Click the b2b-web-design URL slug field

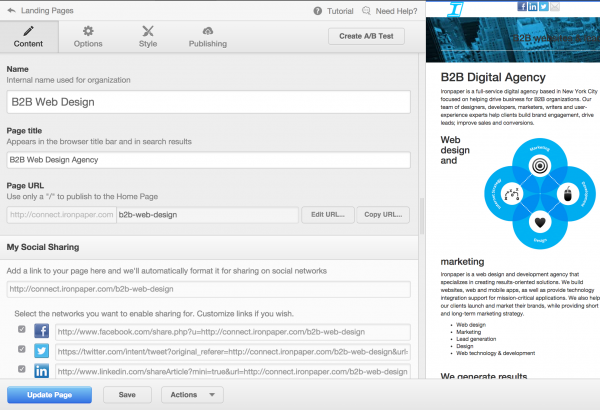(207, 215)
